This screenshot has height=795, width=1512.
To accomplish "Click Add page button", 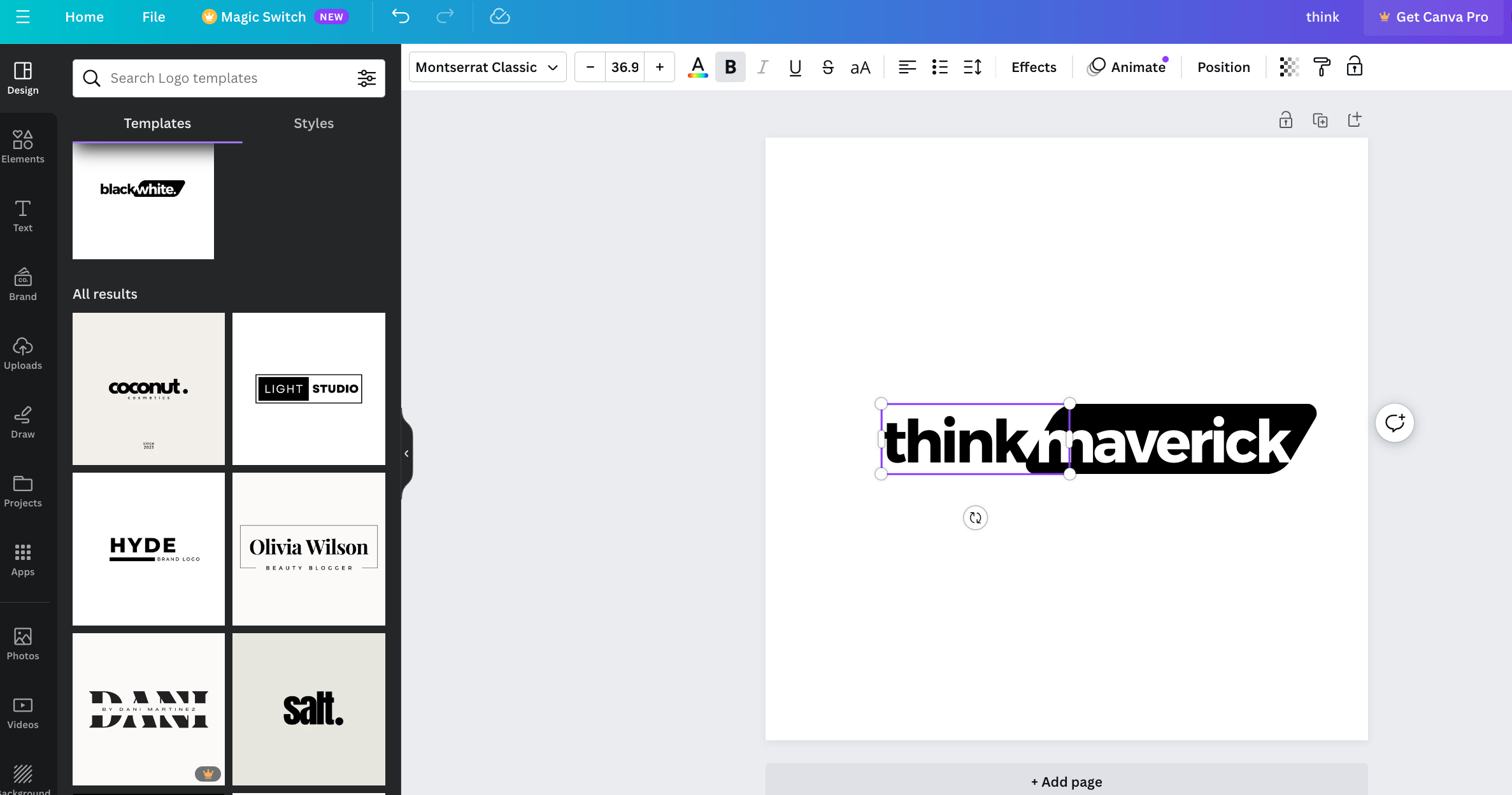I will 1066,781.
